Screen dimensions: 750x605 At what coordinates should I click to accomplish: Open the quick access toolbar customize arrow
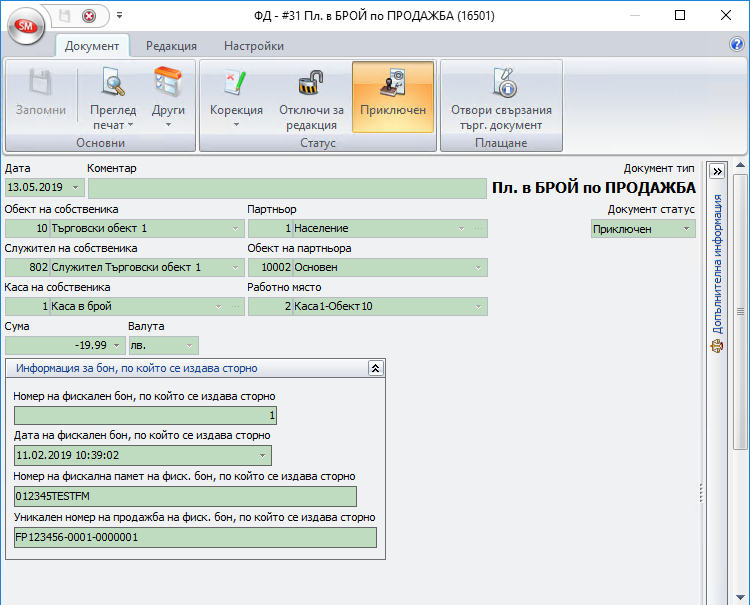[120, 16]
